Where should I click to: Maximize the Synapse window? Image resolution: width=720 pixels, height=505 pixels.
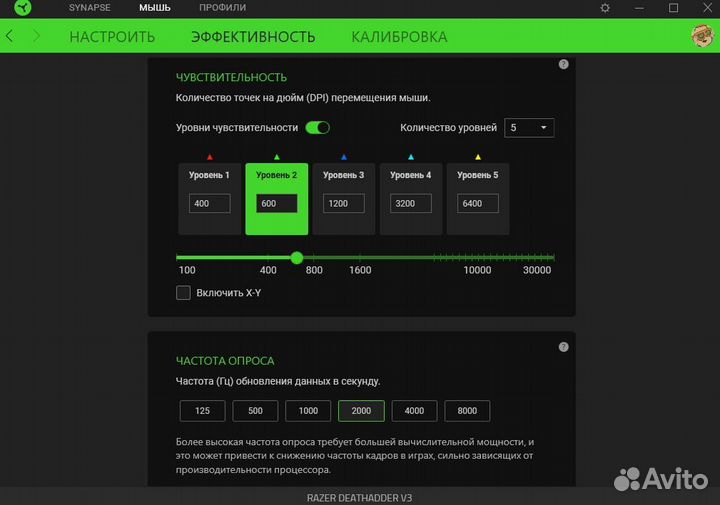click(673, 8)
